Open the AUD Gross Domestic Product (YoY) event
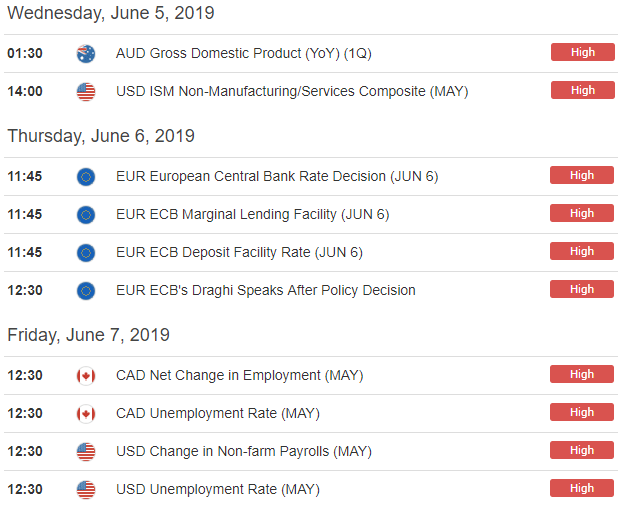618x505 pixels. tap(244, 53)
